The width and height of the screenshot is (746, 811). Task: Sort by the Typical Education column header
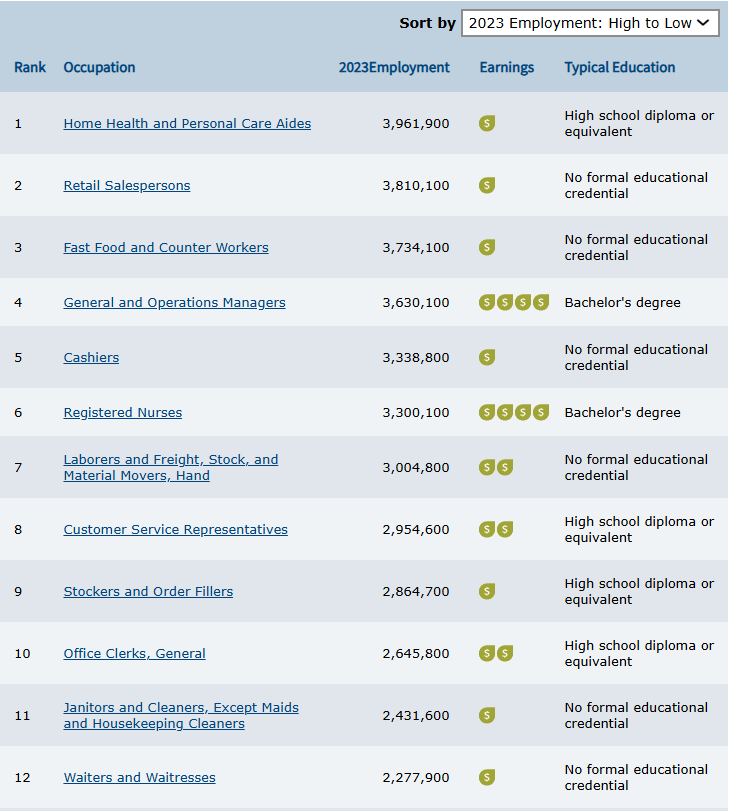pos(620,67)
